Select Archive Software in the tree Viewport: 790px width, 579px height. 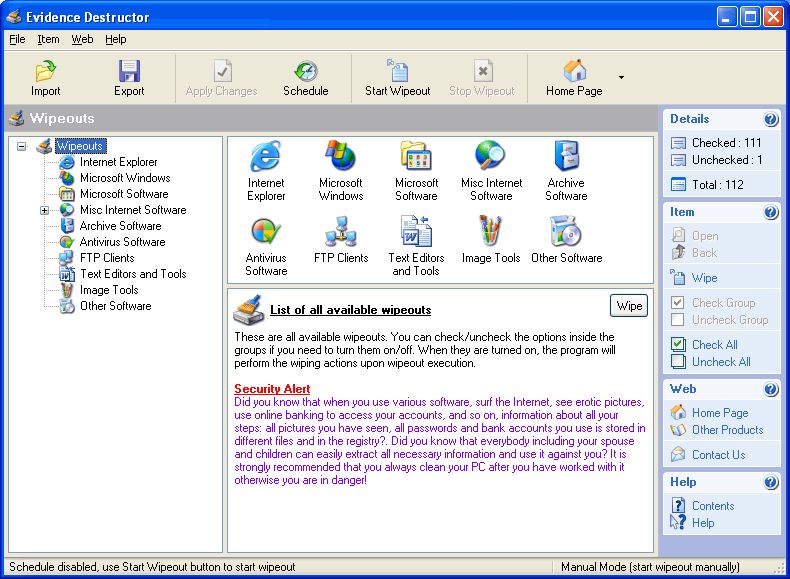point(120,226)
